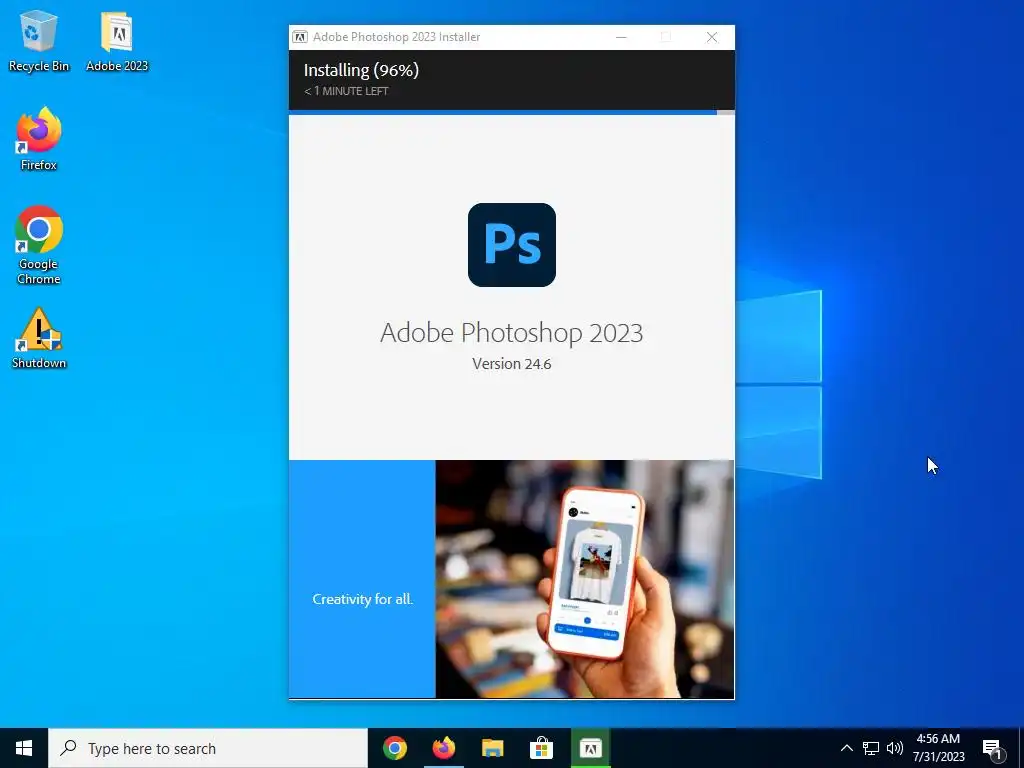This screenshot has height=768, width=1024.
Task: Open the Recycle Bin desktop icon
Action: pos(39,40)
